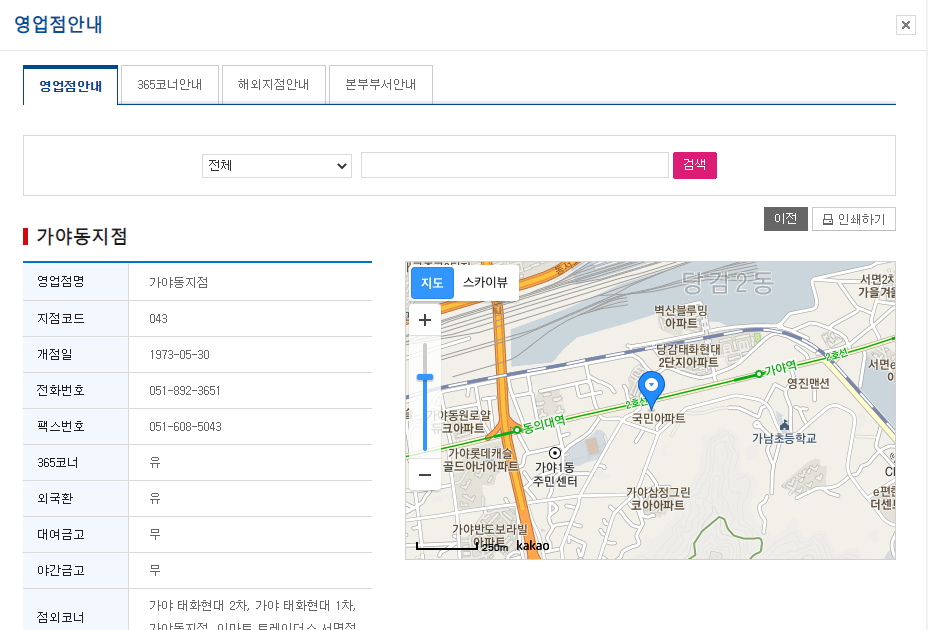Click the 인쇄하기 print button
Image resolution: width=928 pixels, height=630 pixels.
point(853,219)
